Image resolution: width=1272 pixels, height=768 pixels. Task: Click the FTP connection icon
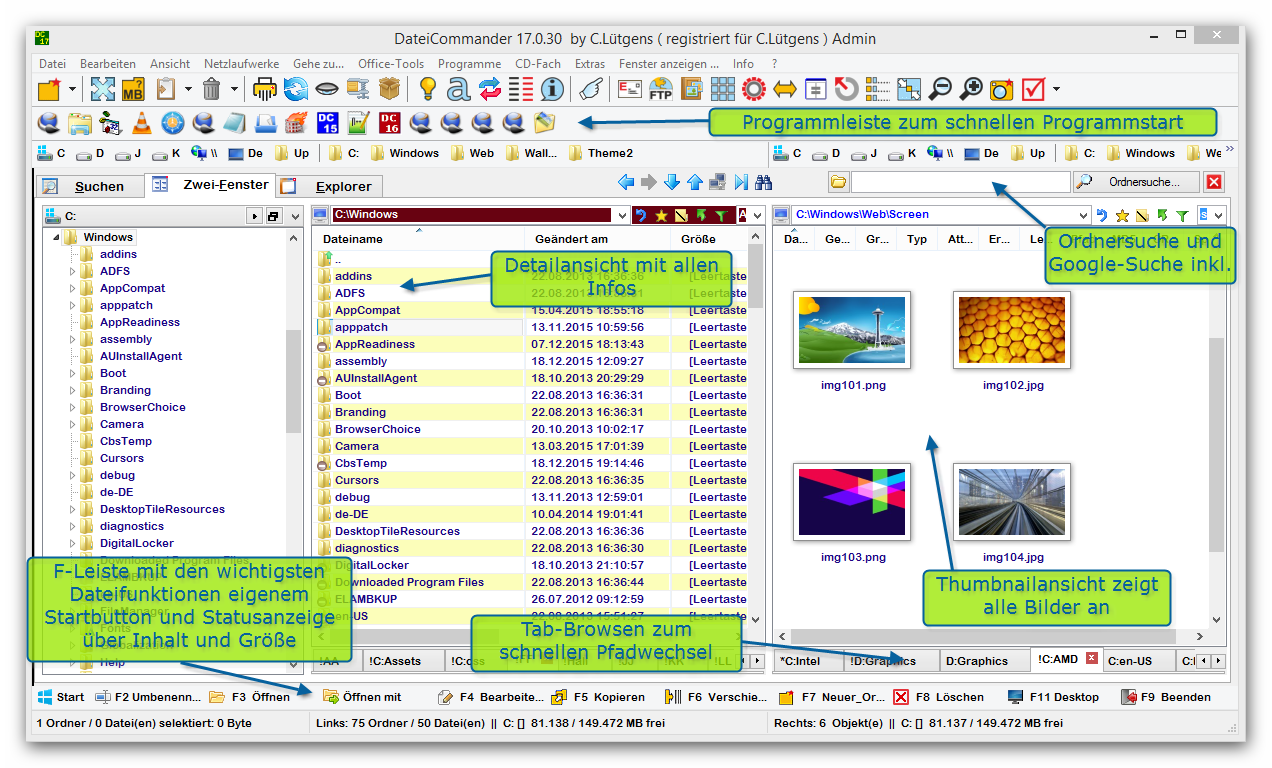pyautogui.click(x=660, y=90)
